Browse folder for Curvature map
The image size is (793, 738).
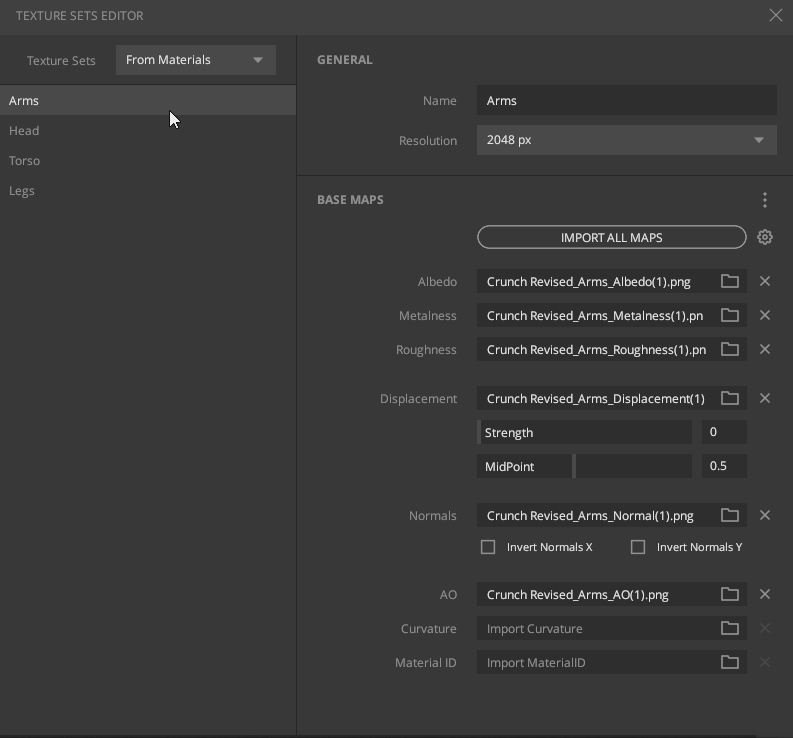coord(730,628)
